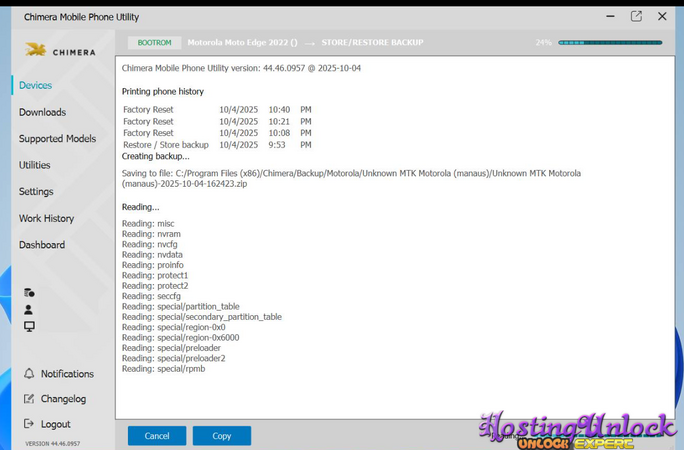Click the Changelog edit icon

coord(29,399)
